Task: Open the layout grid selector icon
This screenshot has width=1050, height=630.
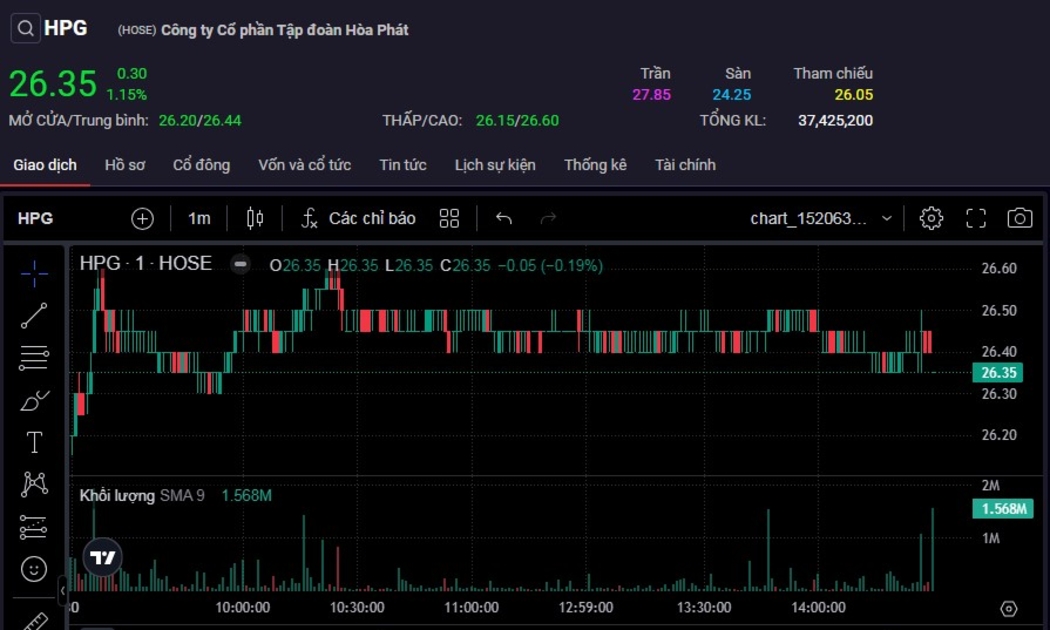Action: 449,218
